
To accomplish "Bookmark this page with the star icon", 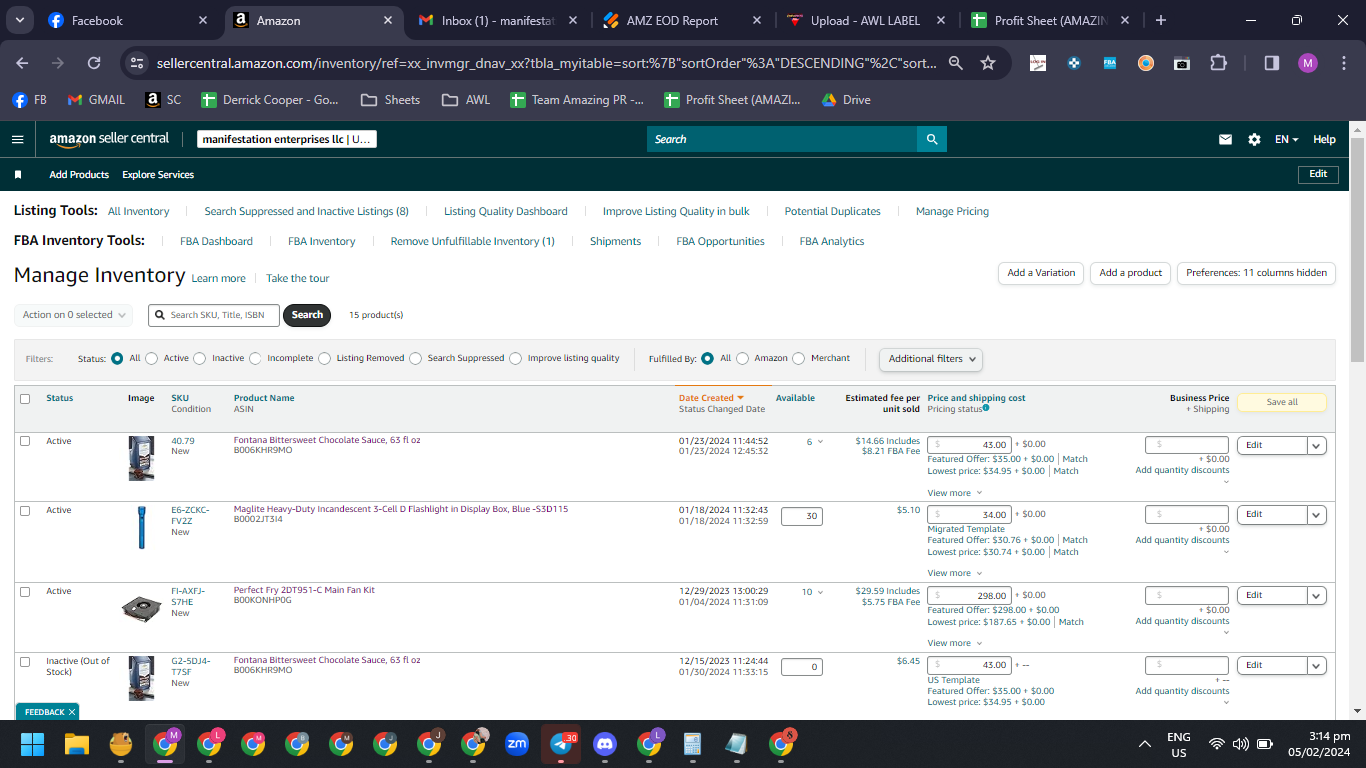I will pyautogui.click(x=988, y=63).
